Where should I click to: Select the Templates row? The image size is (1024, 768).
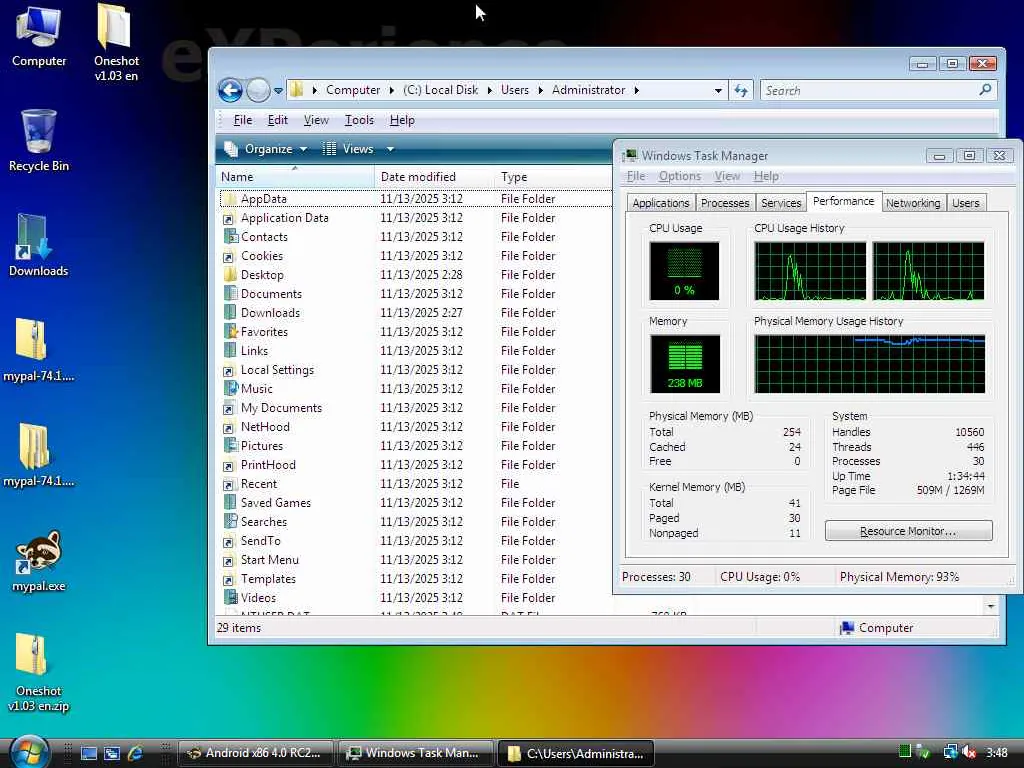coord(415,579)
